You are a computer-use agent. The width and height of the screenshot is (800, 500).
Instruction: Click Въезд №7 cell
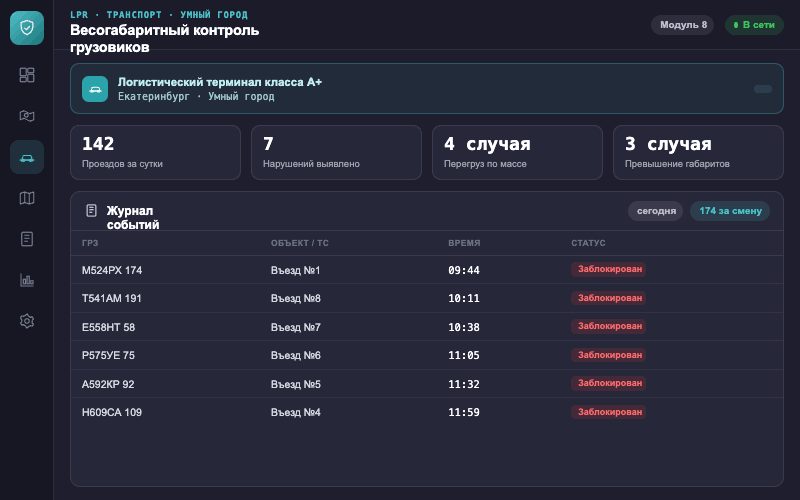(x=295, y=327)
